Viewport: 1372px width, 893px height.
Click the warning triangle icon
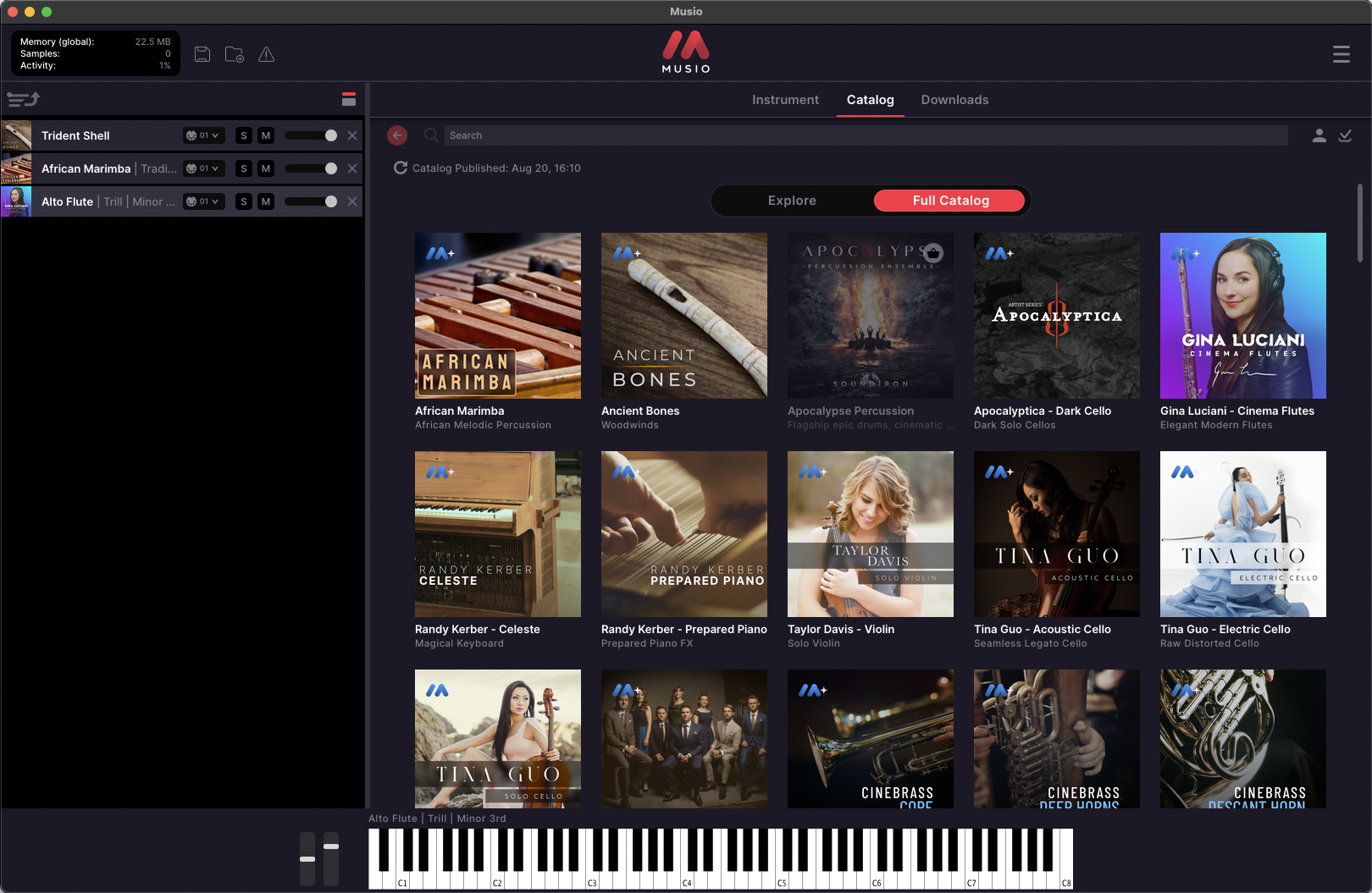[x=266, y=54]
